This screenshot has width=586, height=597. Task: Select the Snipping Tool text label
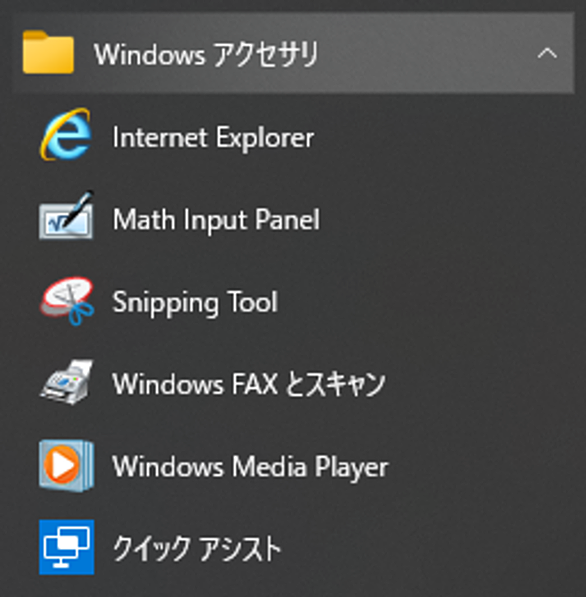tap(195, 302)
